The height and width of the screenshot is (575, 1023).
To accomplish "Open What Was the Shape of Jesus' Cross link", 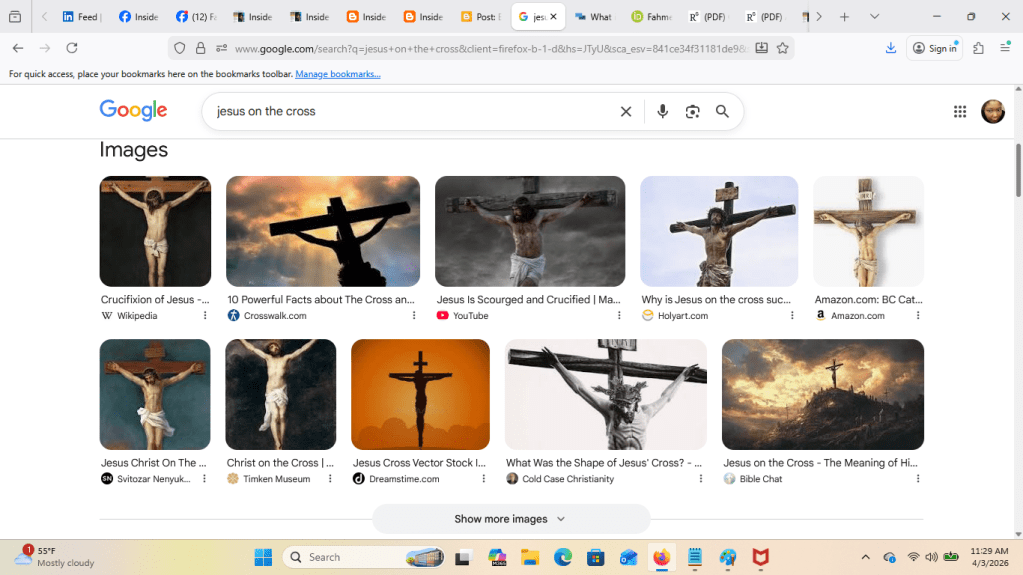I will point(603,463).
